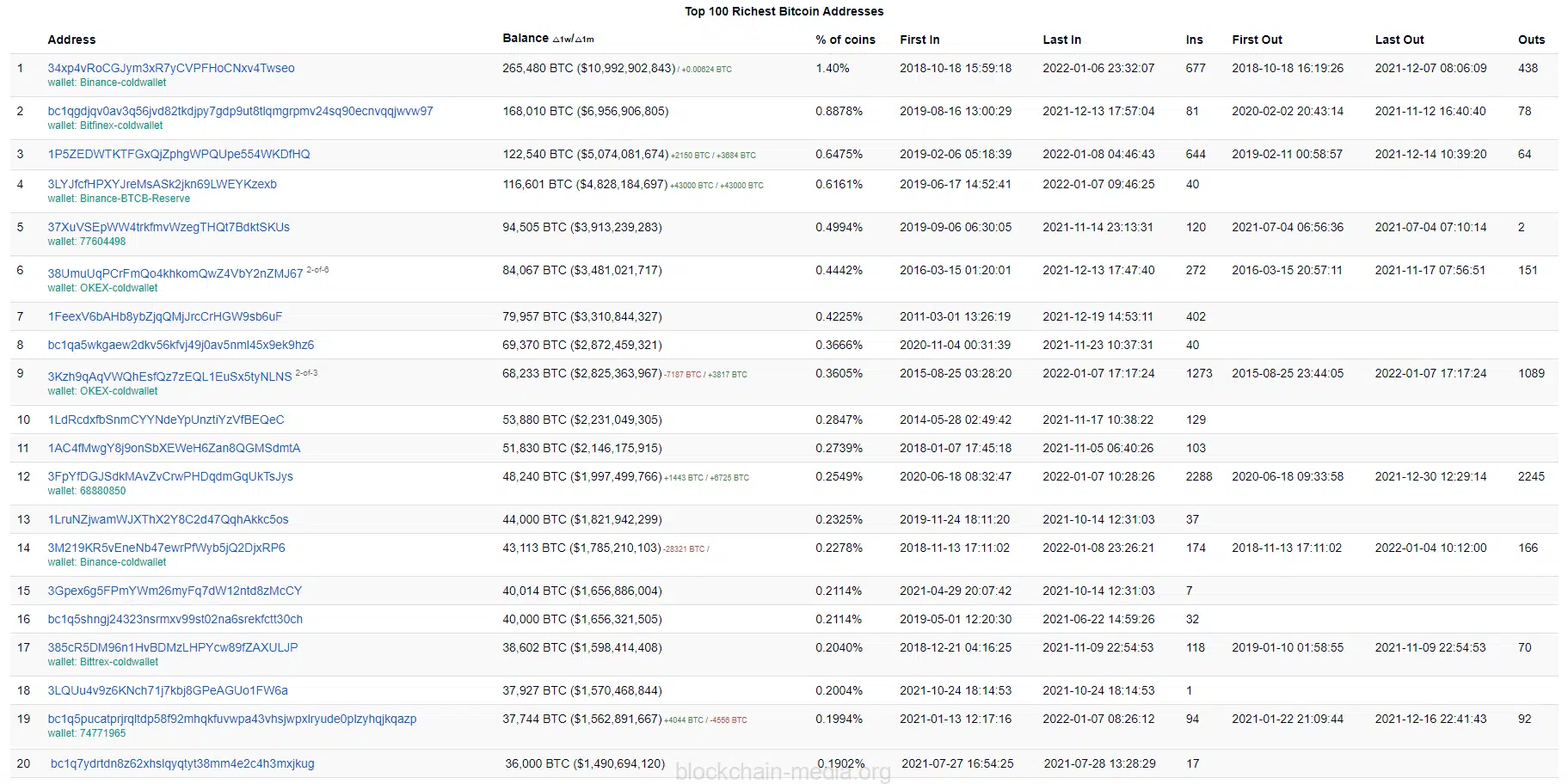Click the Last Out column header

tap(1399, 40)
